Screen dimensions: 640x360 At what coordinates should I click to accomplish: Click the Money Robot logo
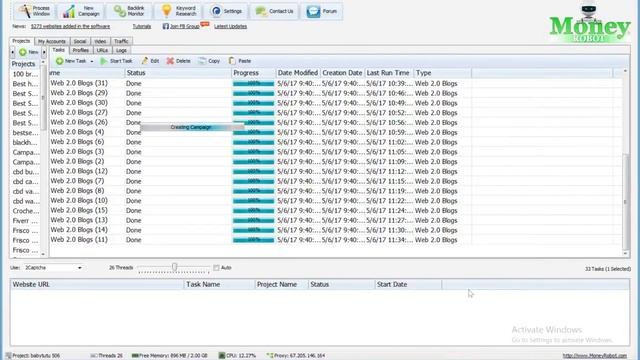[x=590, y=23]
